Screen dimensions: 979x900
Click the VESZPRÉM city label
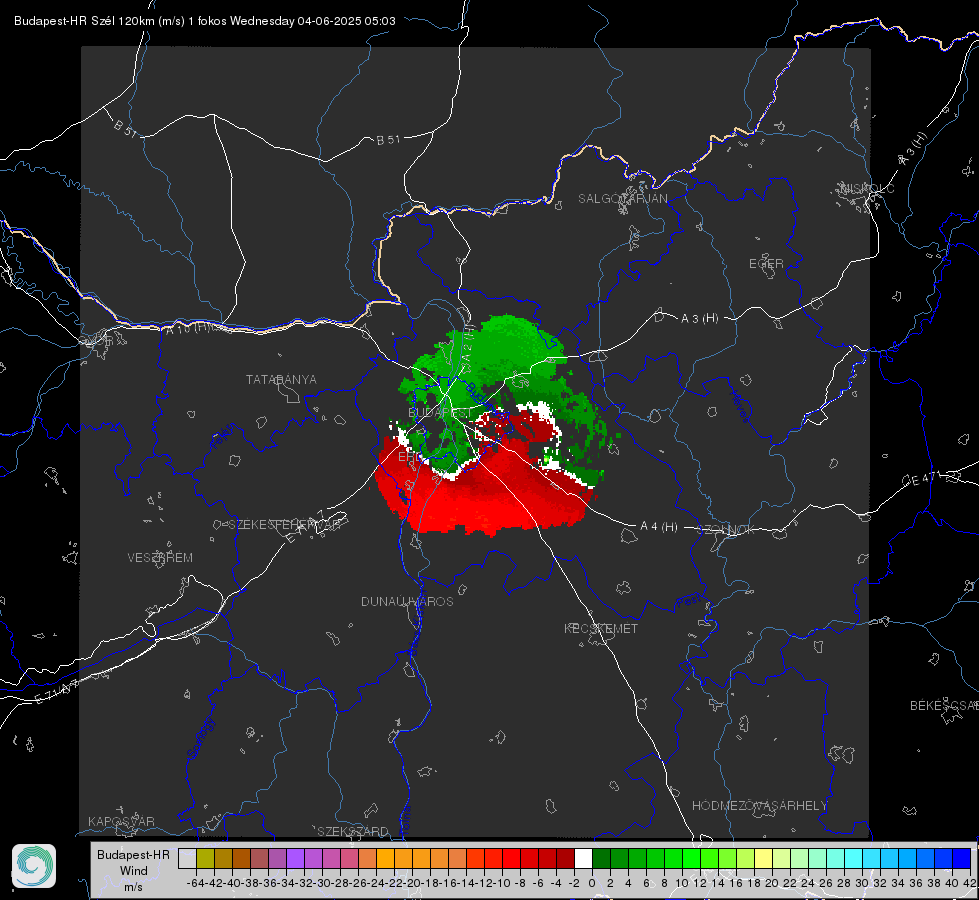coord(160,558)
